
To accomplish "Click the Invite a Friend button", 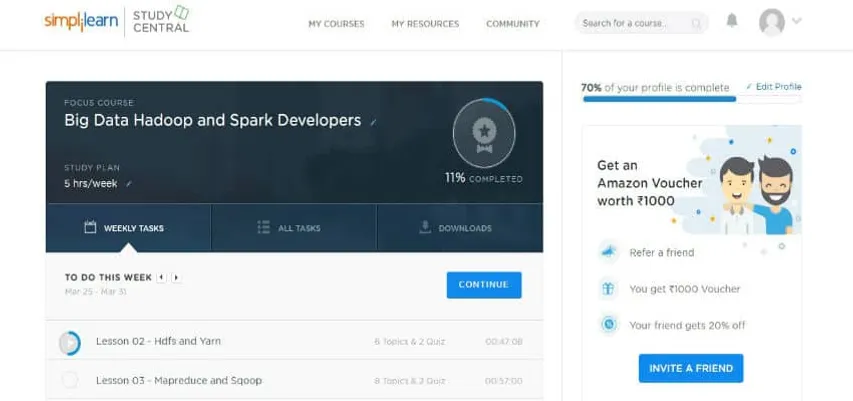I will coord(691,368).
